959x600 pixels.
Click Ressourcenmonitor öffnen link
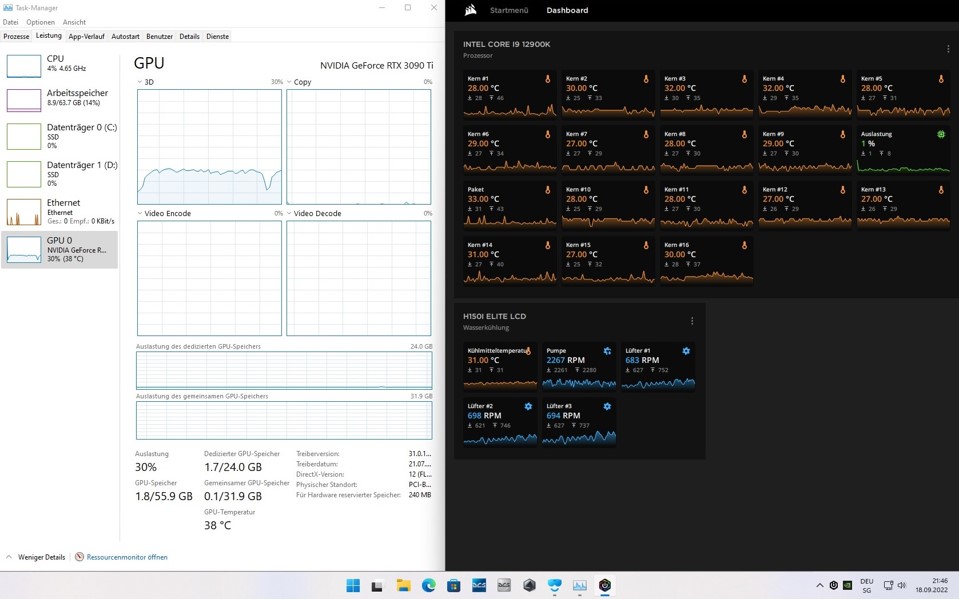tap(127, 557)
